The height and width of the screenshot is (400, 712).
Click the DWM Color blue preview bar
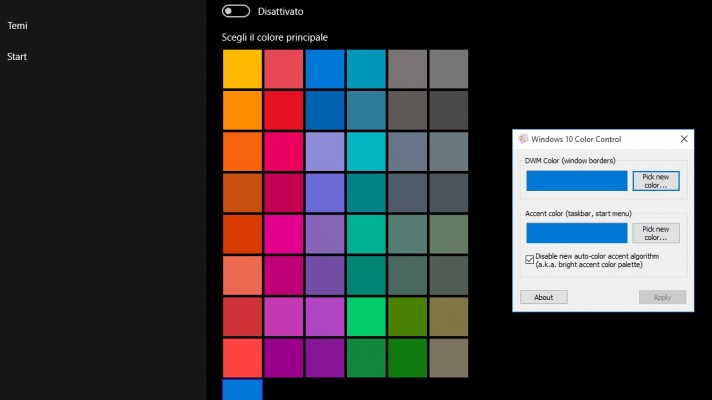coord(576,181)
